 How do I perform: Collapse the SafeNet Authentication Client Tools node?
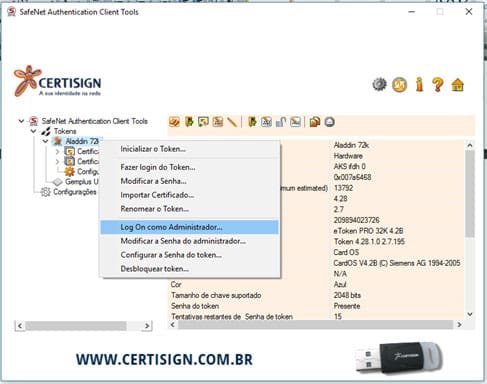tap(21, 121)
